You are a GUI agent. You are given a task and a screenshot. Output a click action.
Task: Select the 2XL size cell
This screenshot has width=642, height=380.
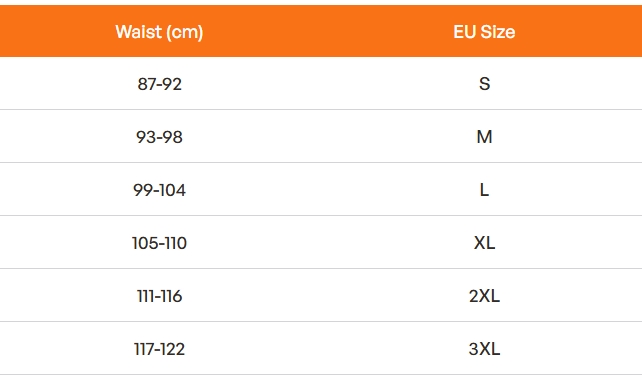484,296
